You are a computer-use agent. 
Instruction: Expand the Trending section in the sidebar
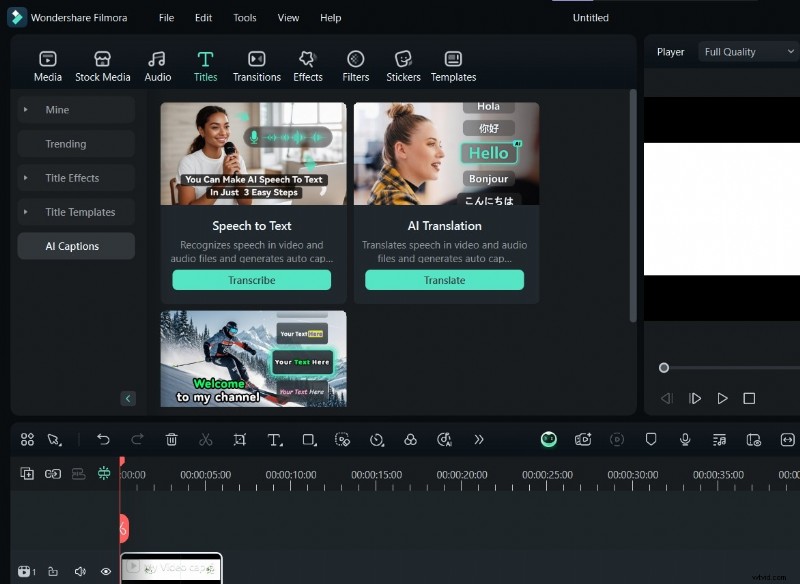point(75,143)
